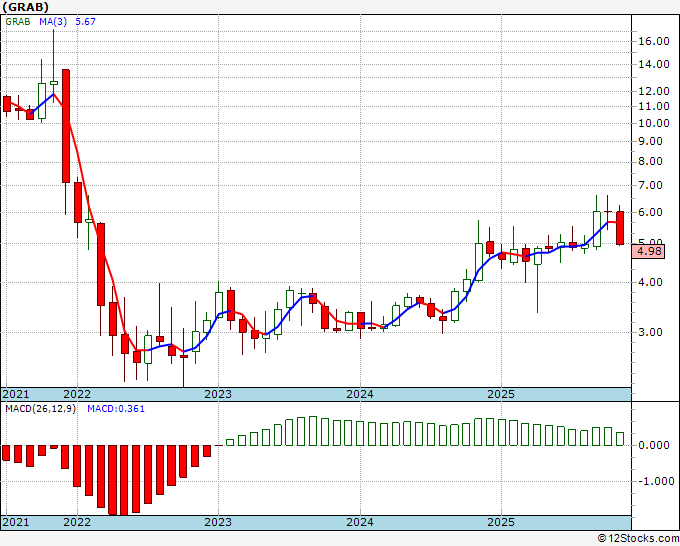
Task: Click 2025 on the MACD timeline
Action: coord(501,522)
